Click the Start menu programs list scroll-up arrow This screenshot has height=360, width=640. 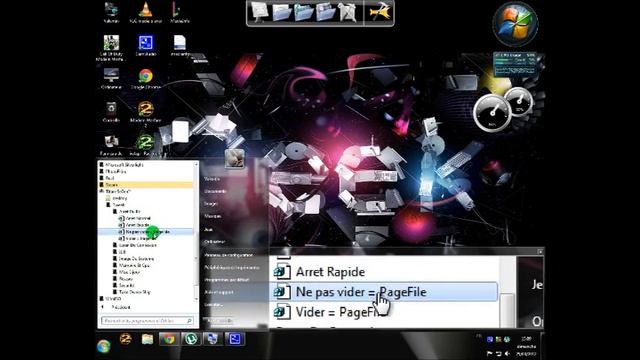[x=196, y=164]
